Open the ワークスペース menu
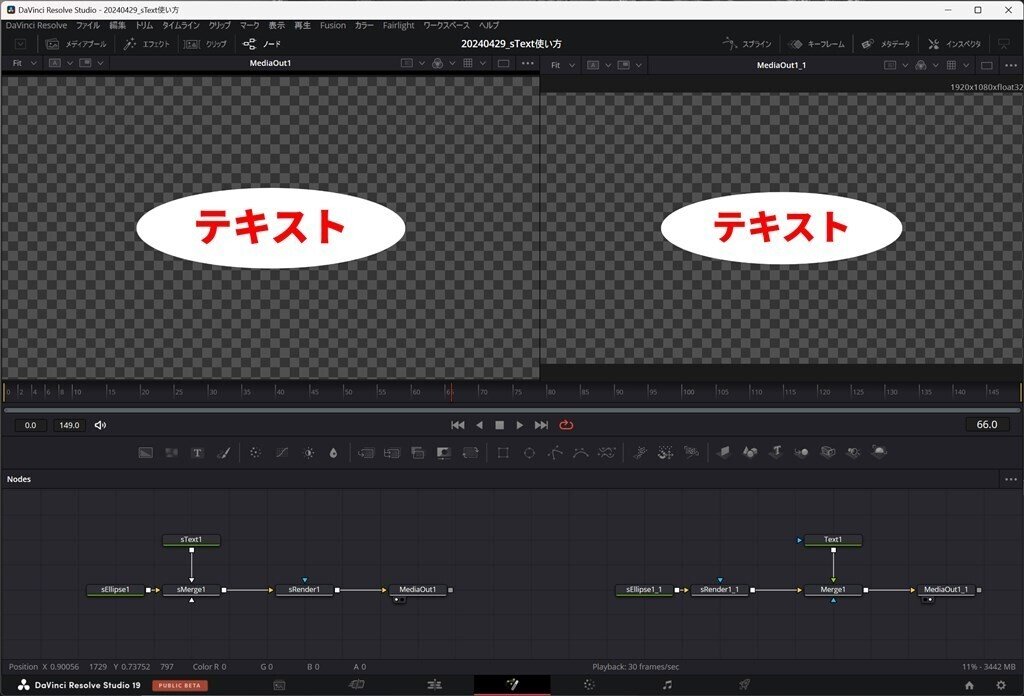Viewport: 1024px width, 696px height. pyautogui.click(x=447, y=25)
